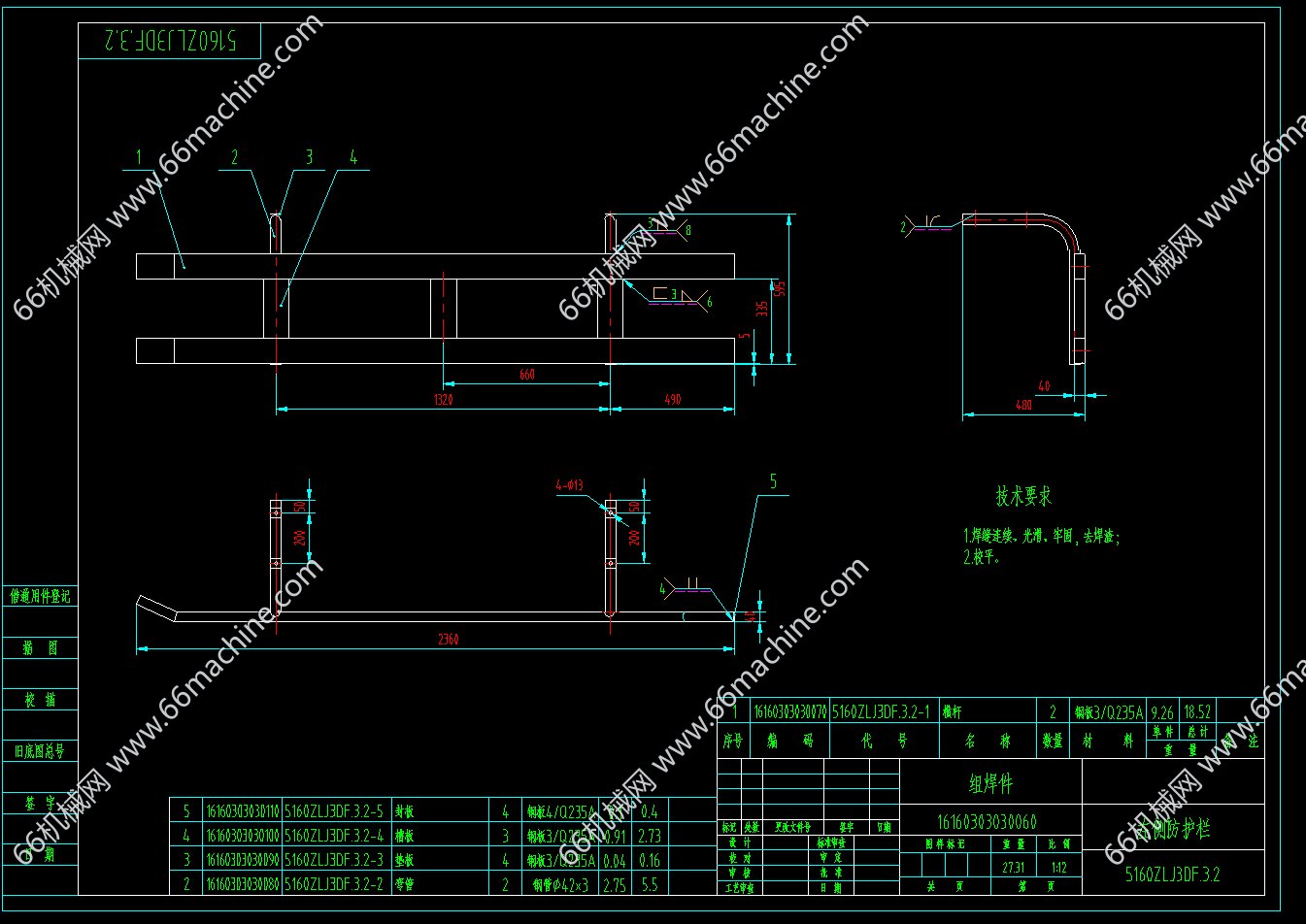Click the fillet weld symbol labeled 6
The image size is (1306, 924).
[x=691, y=296]
